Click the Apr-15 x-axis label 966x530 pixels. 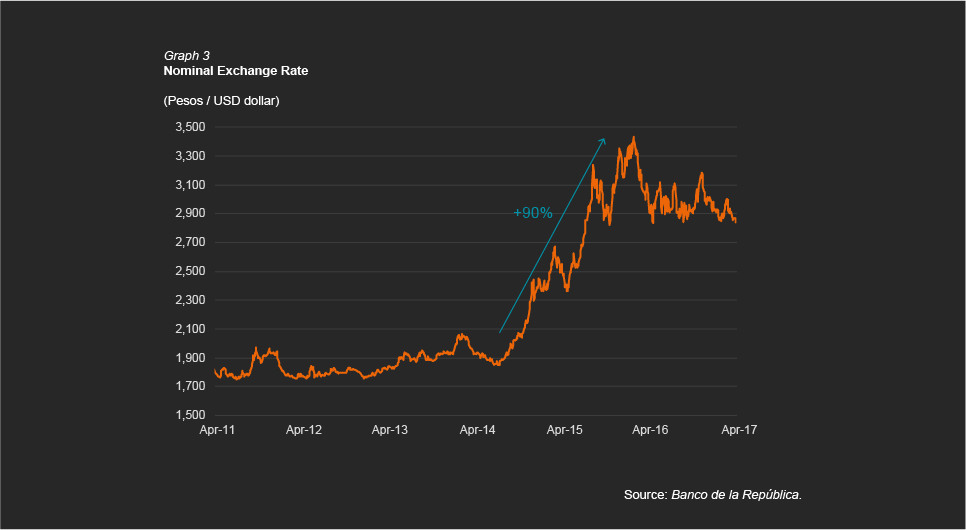tap(564, 430)
